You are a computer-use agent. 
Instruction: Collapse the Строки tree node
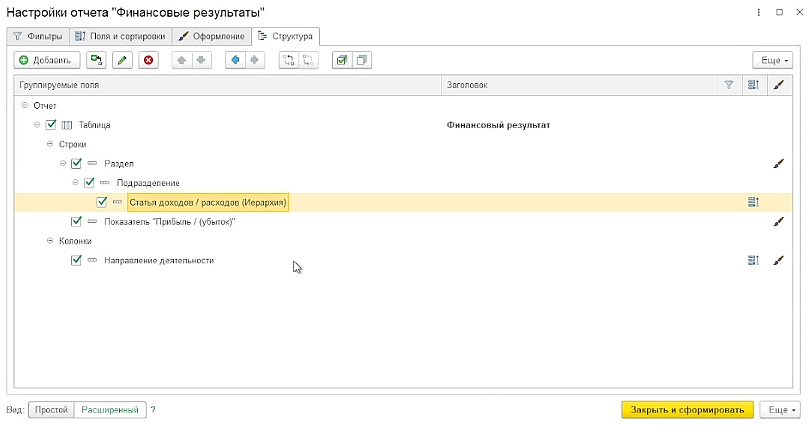coord(50,144)
